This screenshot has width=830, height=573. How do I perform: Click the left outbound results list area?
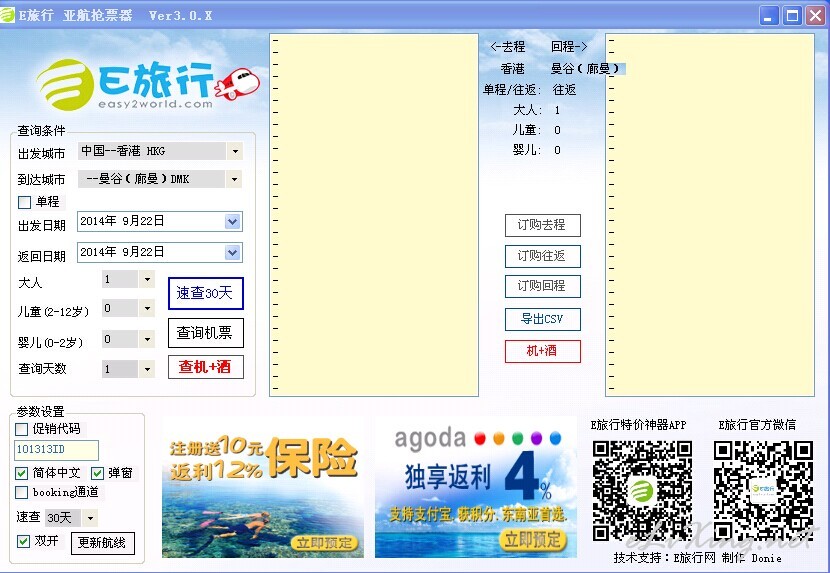[x=374, y=215]
